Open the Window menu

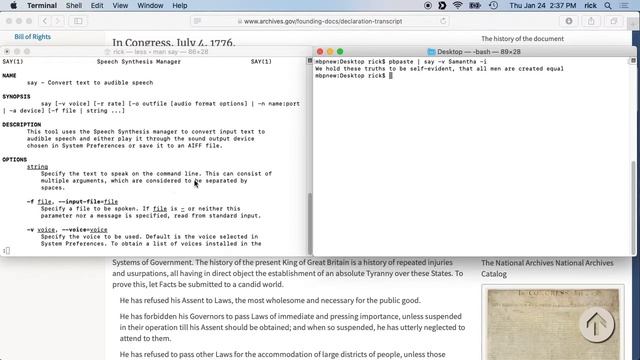pos(150,5)
